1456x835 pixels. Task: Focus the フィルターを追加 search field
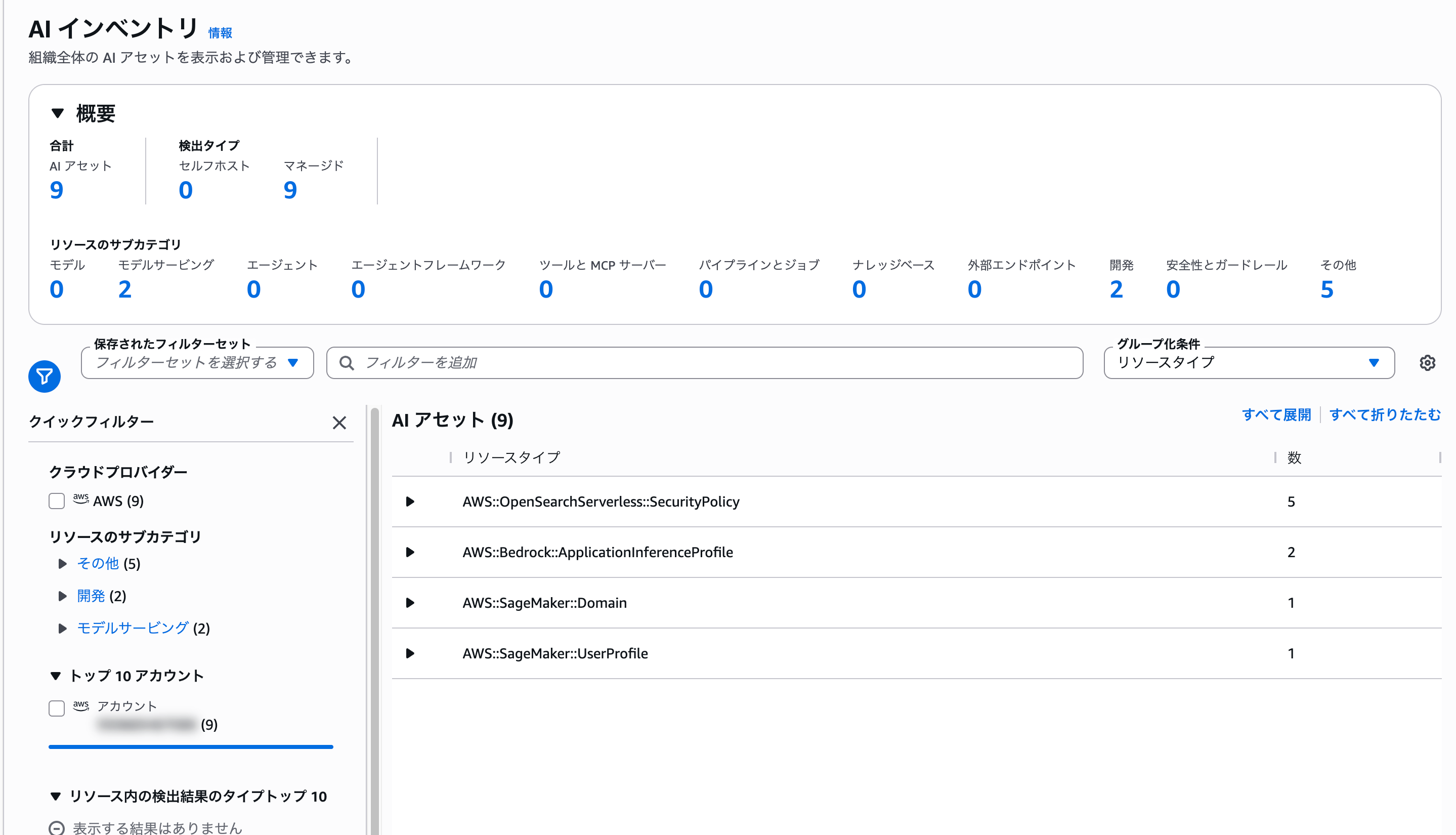click(x=705, y=363)
